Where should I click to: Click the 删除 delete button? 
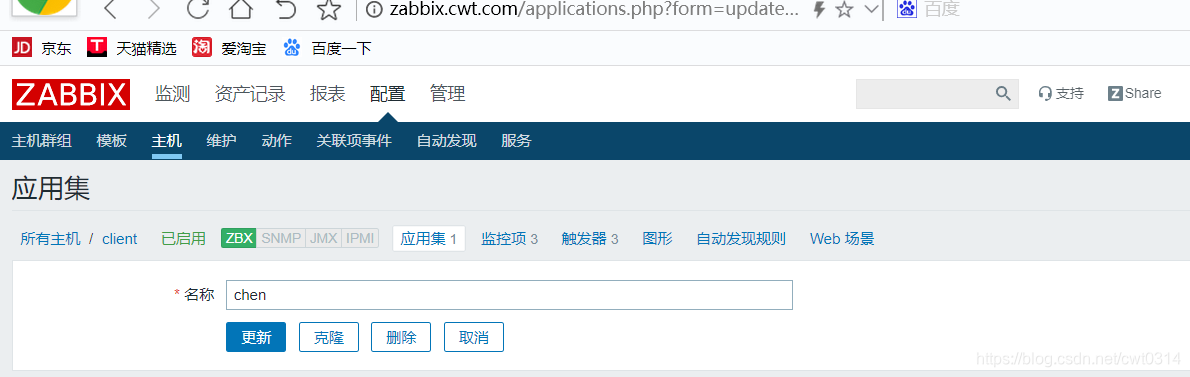click(401, 338)
